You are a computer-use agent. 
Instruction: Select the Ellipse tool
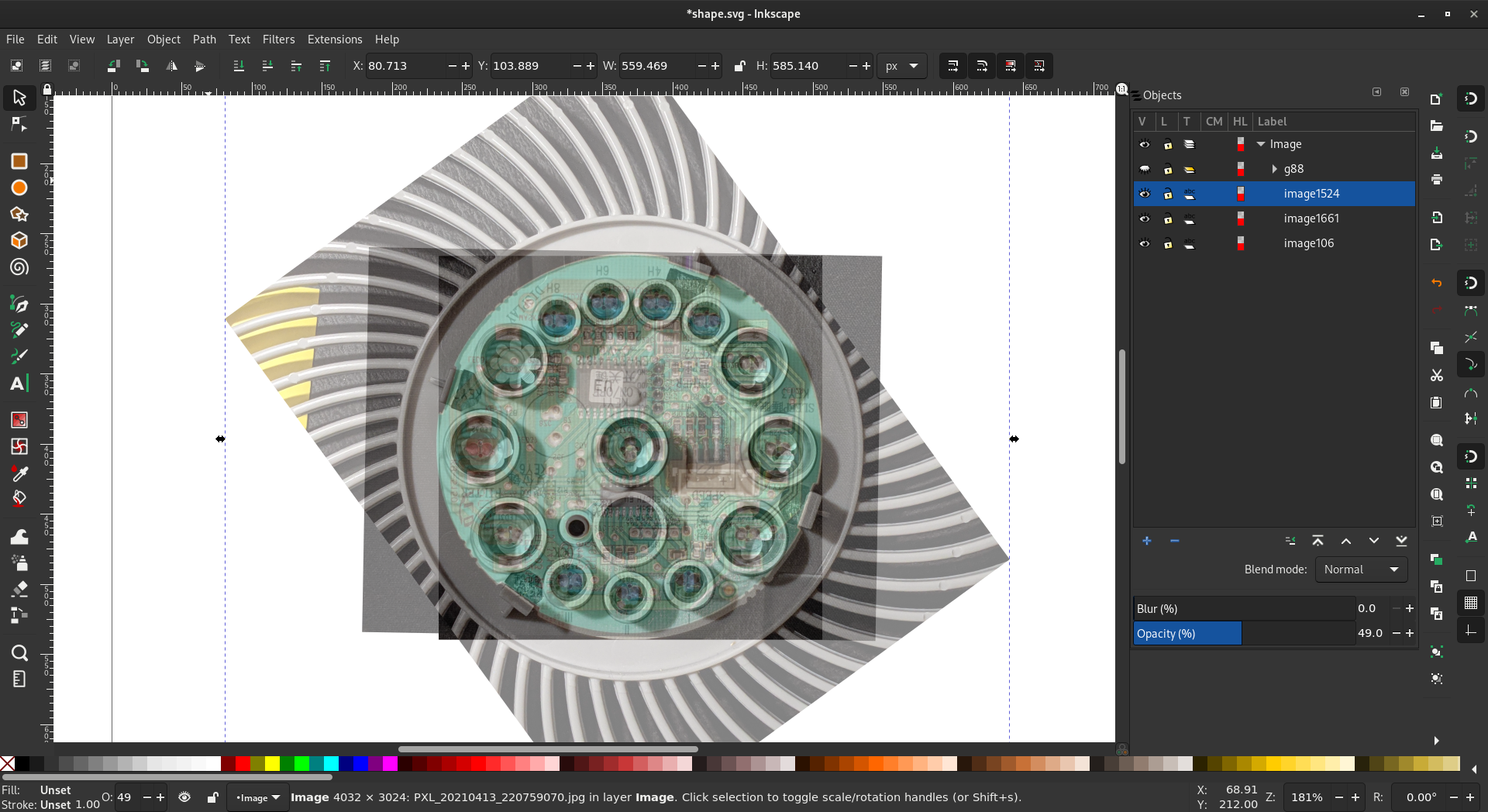[x=19, y=188]
